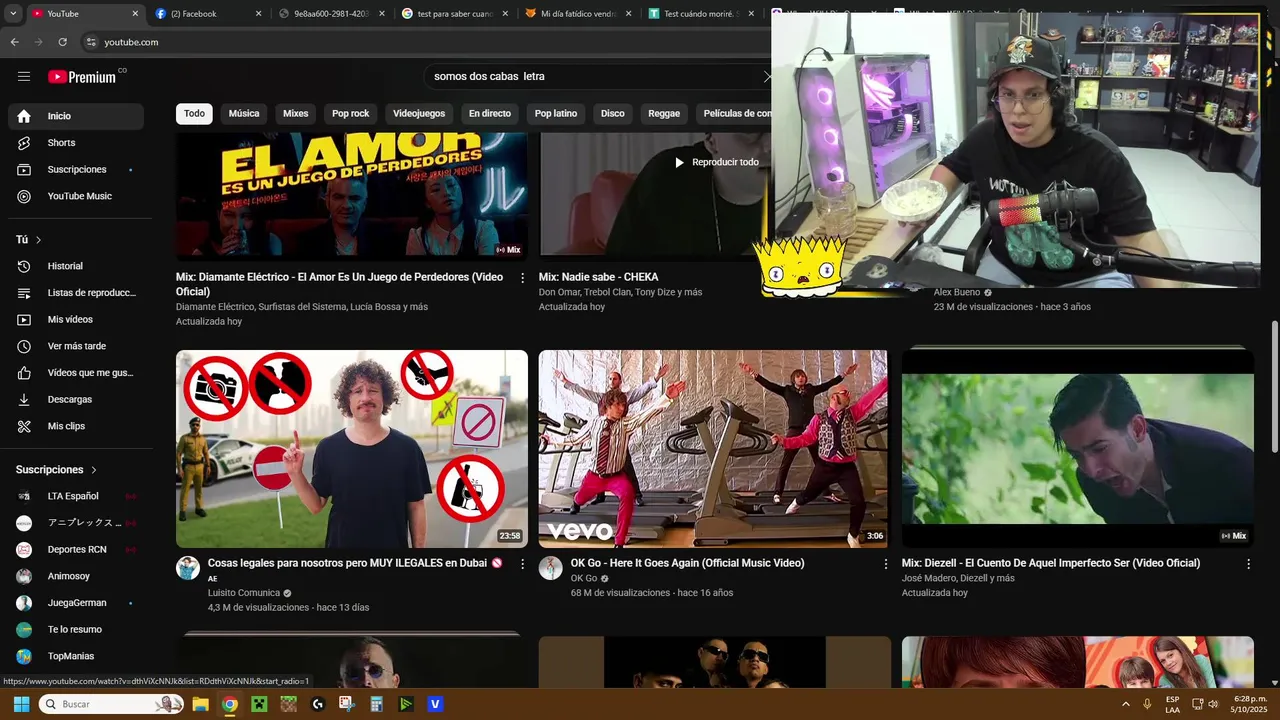Open LTA Español subscription channel
Image resolution: width=1280 pixels, height=720 pixels.
pyautogui.click(x=76, y=496)
